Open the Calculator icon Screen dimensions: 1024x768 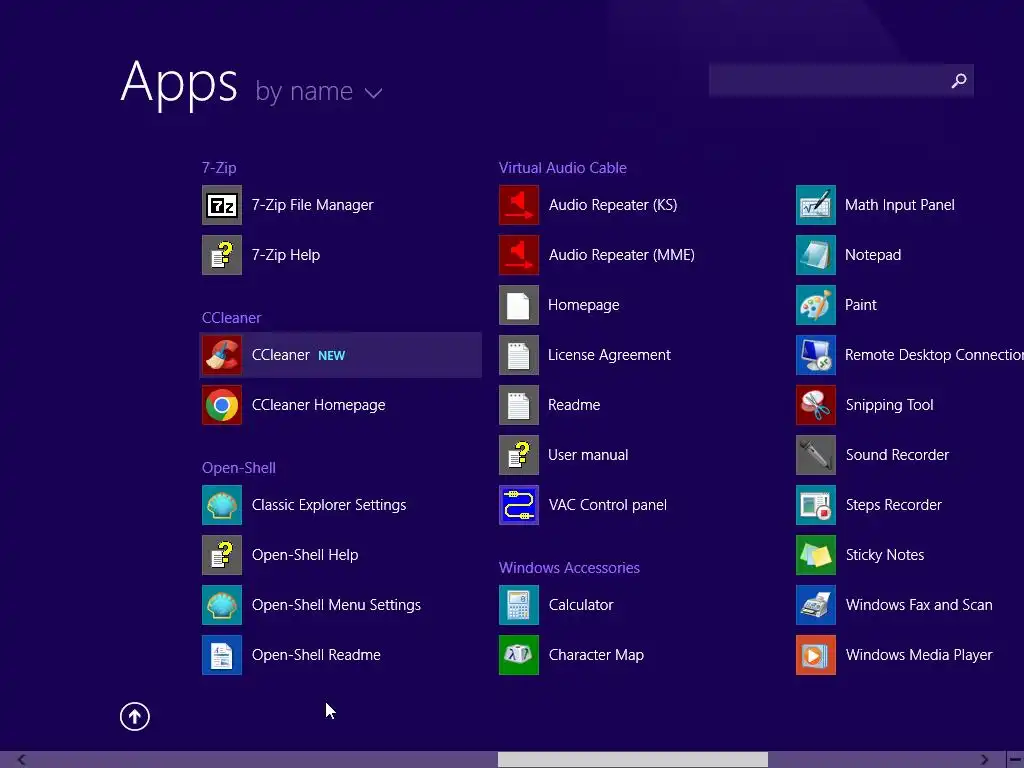519,605
